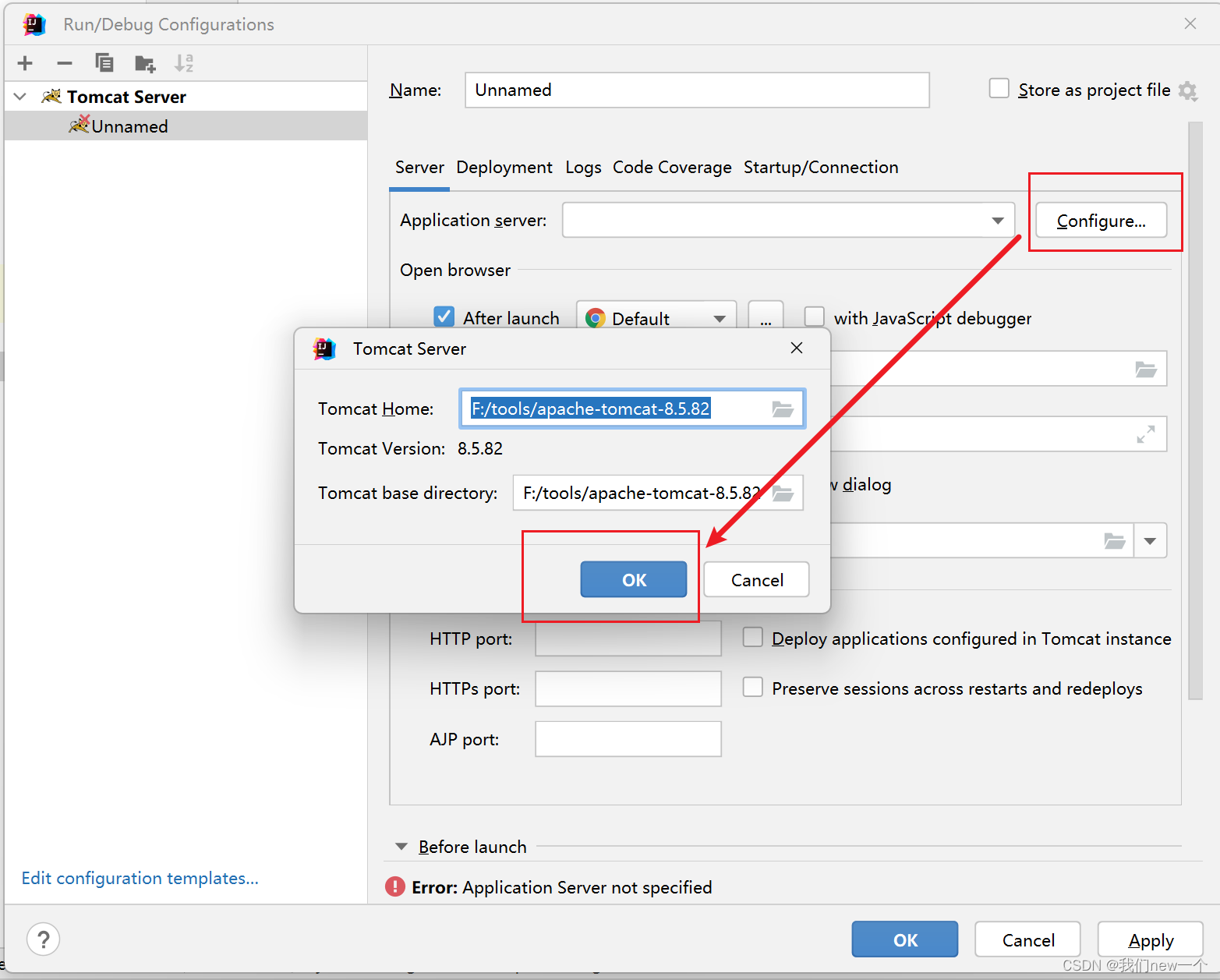Select the Unnamed configuration in tree

pyautogui.click(x=186, y=126)
